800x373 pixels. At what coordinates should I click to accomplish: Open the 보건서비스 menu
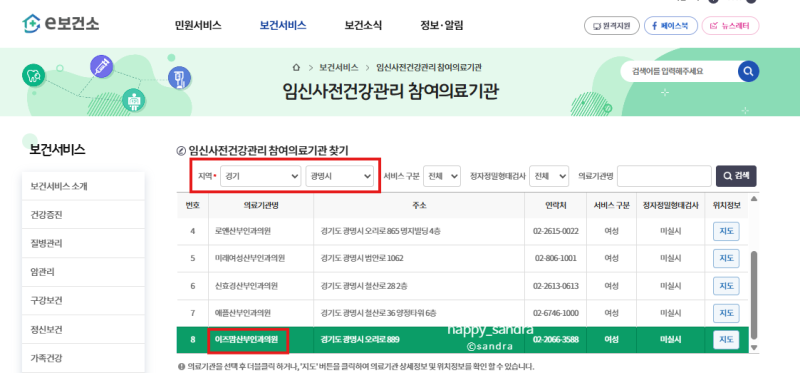[283, 26]
